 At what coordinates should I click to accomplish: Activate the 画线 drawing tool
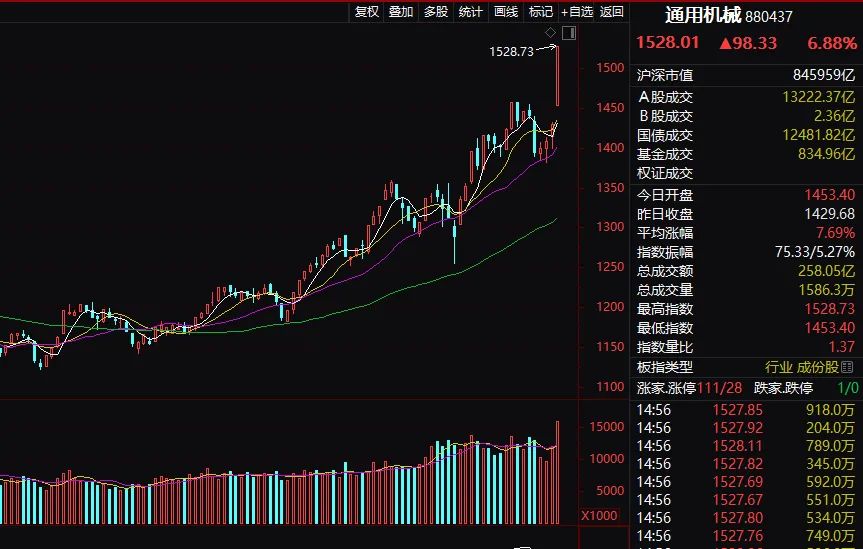click(x=505, y=11)
